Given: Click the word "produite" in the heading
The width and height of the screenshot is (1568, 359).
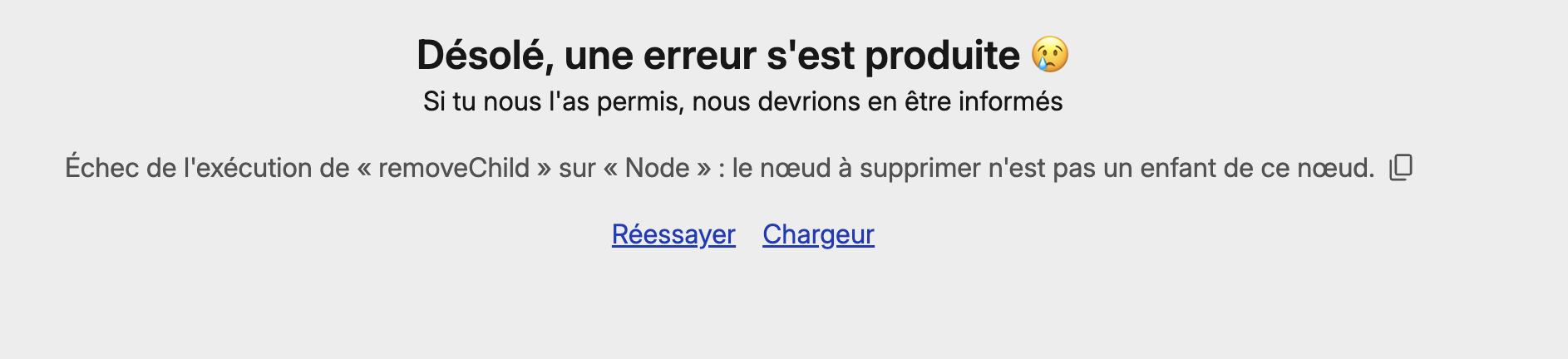Looking at the screenshot, I should pyautogui.click(x=942, y=55).
